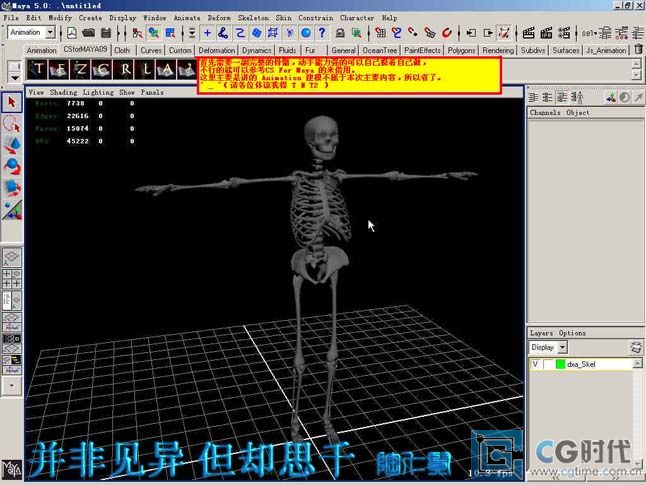Activate the Lasso select tool
Image resolution: width=646 pixels, height=485 pixels.
coord(12,124)
